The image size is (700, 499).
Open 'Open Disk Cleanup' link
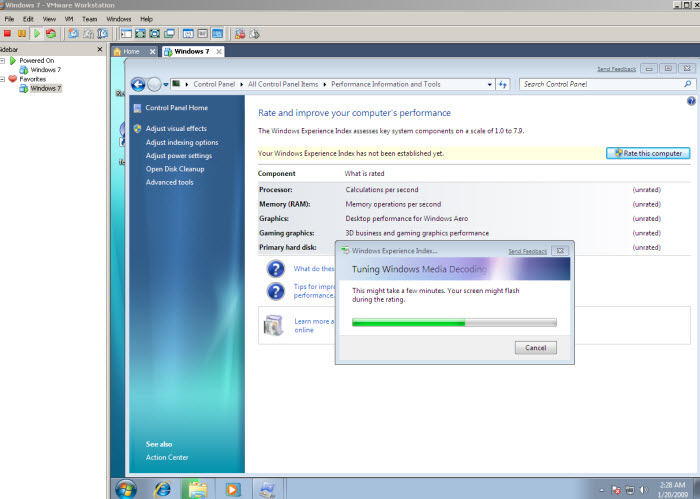(x=175, y=169)
